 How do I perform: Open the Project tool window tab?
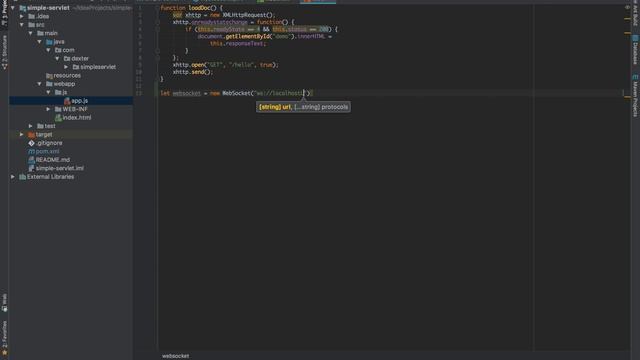4,13
